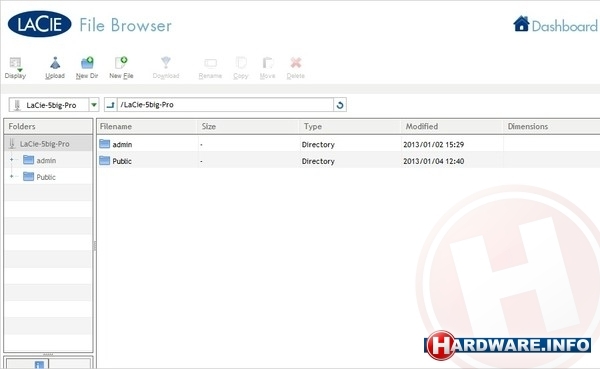Expand the Public folder in tree
The height and width of the screenshot is (369, 600).
point(11,176)
